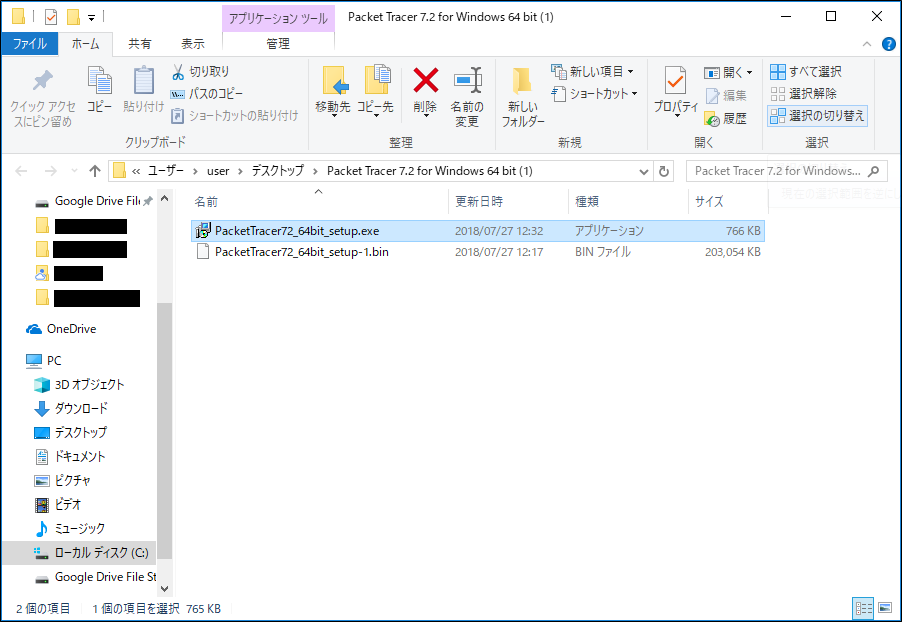Cut the selected file with the scissors

[201, 72]
